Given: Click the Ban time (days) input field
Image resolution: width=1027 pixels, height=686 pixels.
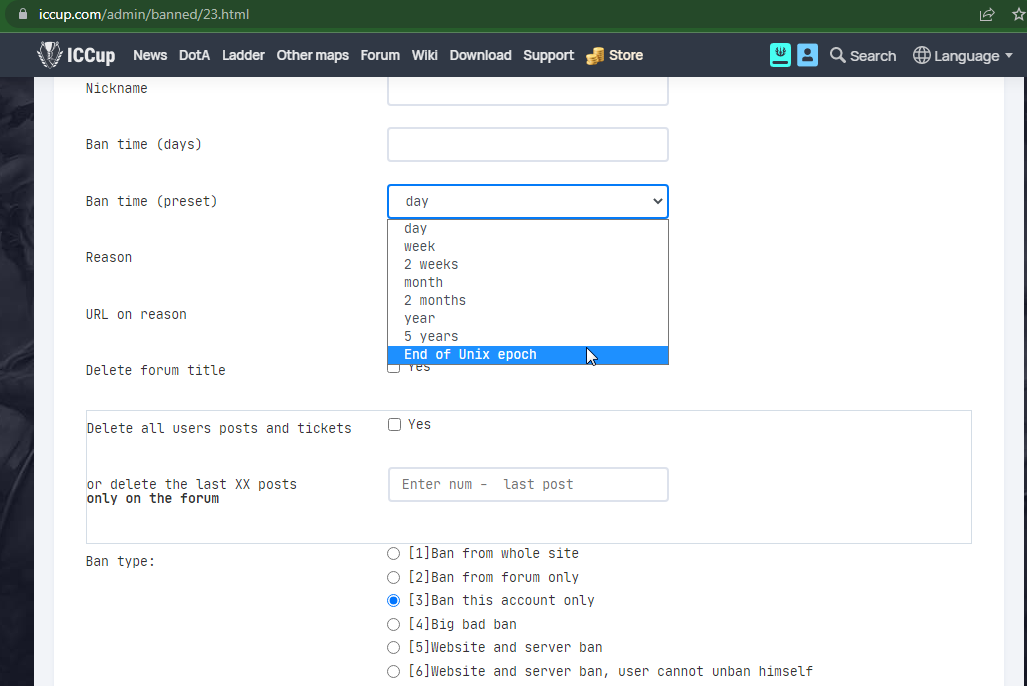Looking at the screenshot, I should pyautogui.click(x=528, y=144).
